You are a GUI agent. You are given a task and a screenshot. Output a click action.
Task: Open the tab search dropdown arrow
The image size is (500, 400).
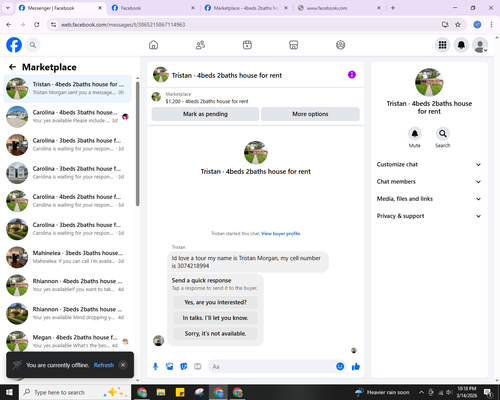(x=7, y=8)
